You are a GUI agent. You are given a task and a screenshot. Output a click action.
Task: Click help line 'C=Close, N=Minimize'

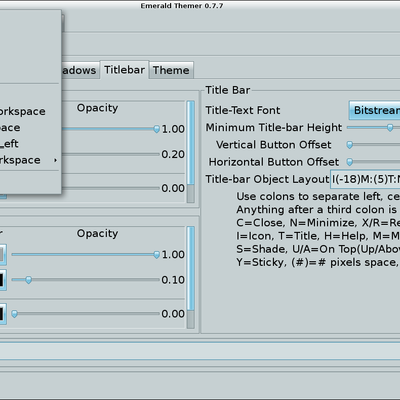tap(318, 223)
